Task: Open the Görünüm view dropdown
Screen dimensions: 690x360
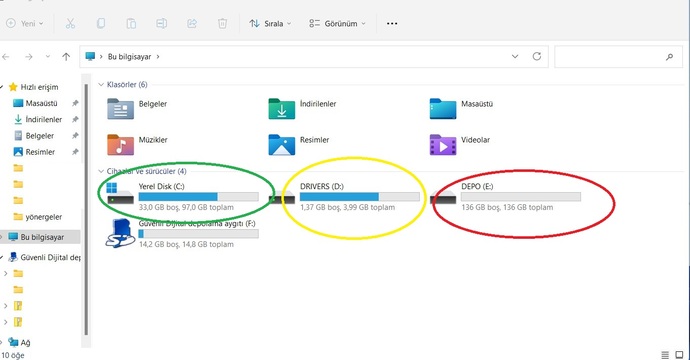Action: pyautogui.click(x=338, y=24)
